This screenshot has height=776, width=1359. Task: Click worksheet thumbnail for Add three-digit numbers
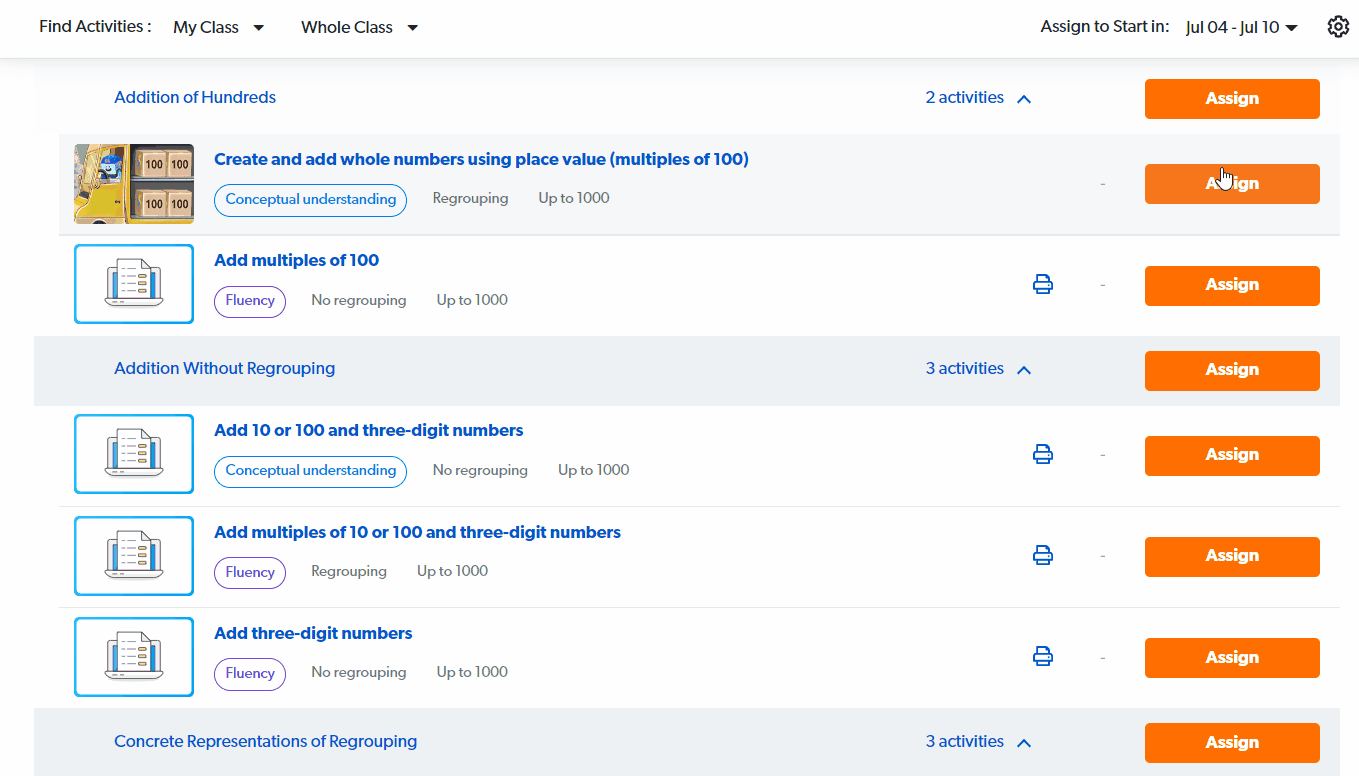[x=134, y=657]
